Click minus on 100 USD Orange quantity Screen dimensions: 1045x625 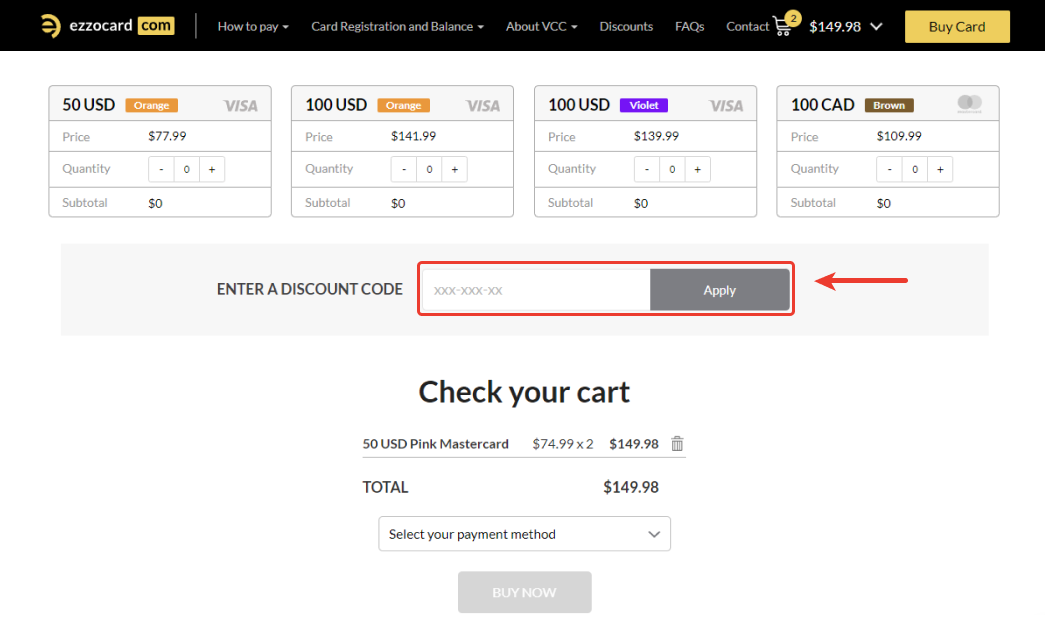tap(404, 170)
